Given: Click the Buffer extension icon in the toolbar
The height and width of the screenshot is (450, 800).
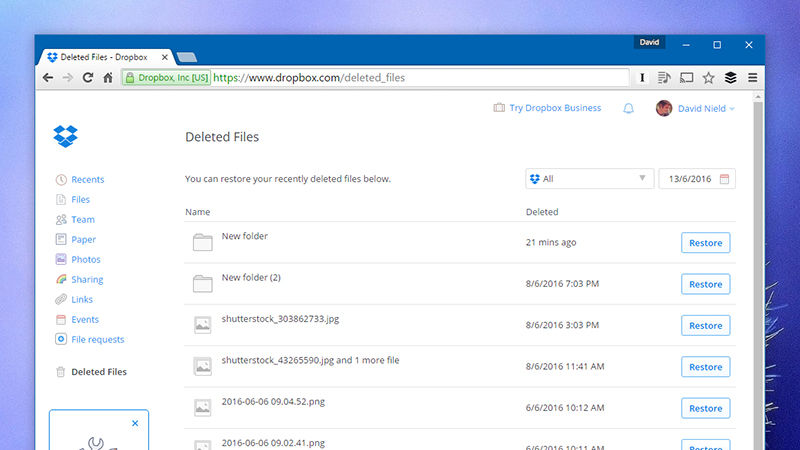Looking at the screenshot, I should tap(730, 77).
